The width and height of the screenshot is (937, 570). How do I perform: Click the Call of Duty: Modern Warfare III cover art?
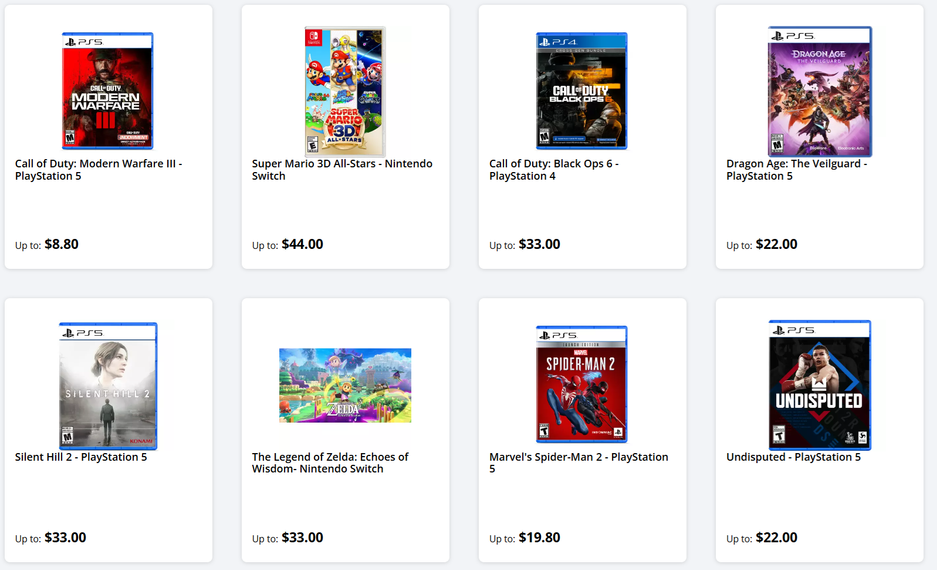pyautogui.click(x=107, y=92)
